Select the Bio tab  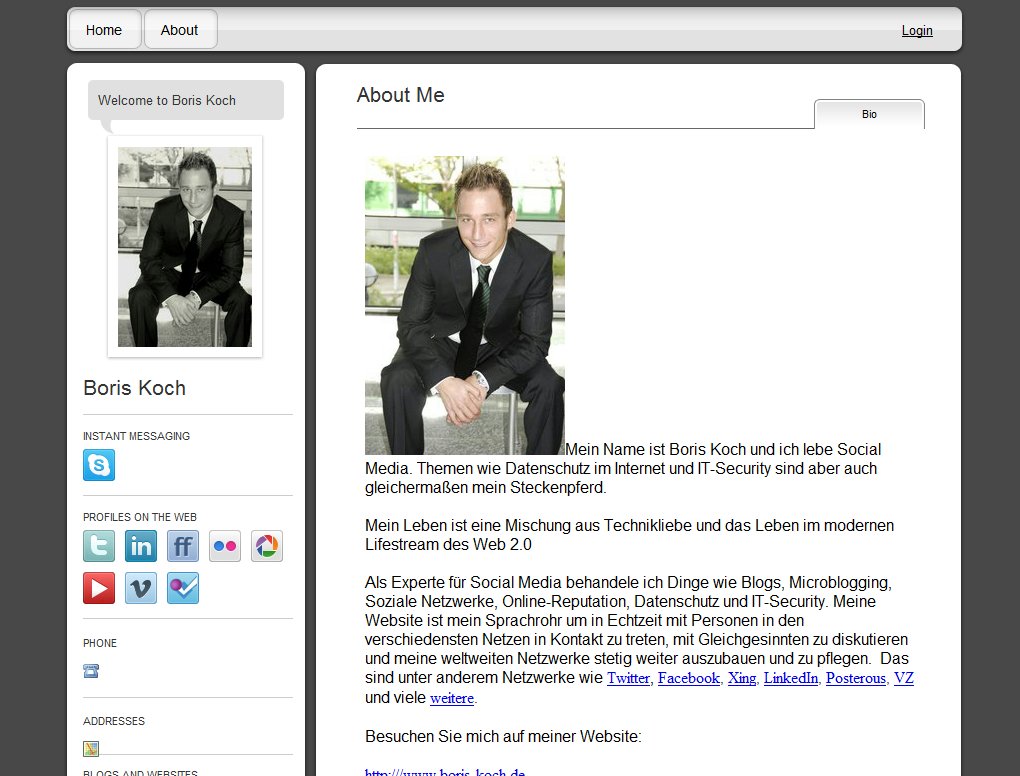tap(869, 114)
